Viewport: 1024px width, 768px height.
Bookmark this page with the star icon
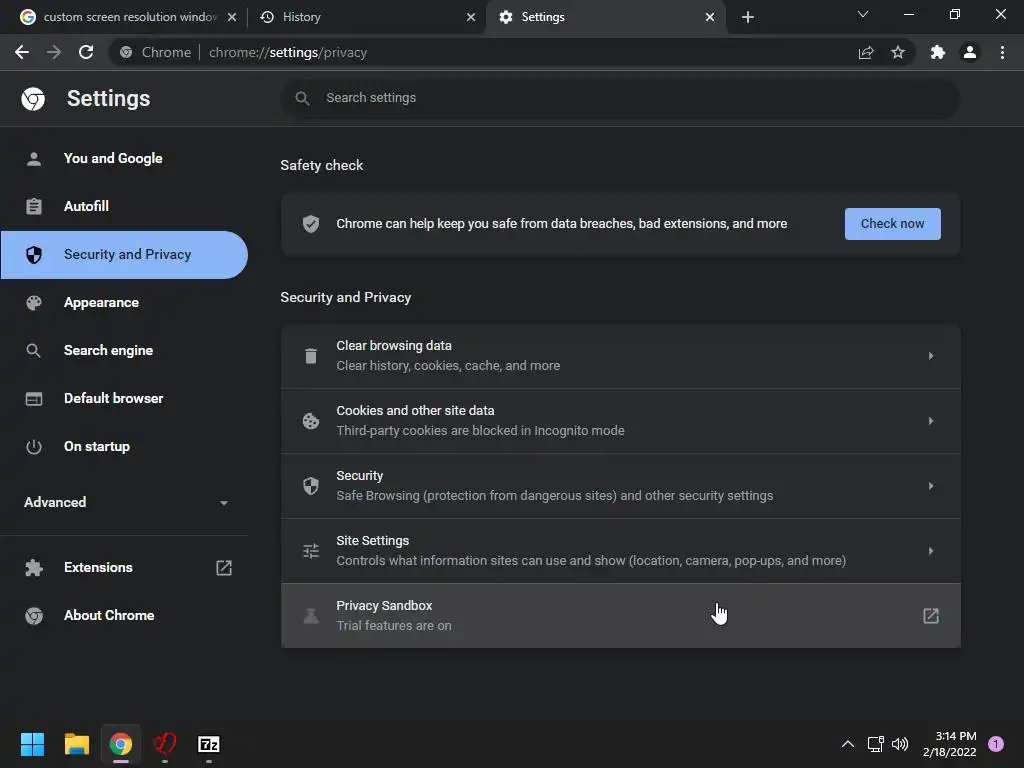(898, 52)
